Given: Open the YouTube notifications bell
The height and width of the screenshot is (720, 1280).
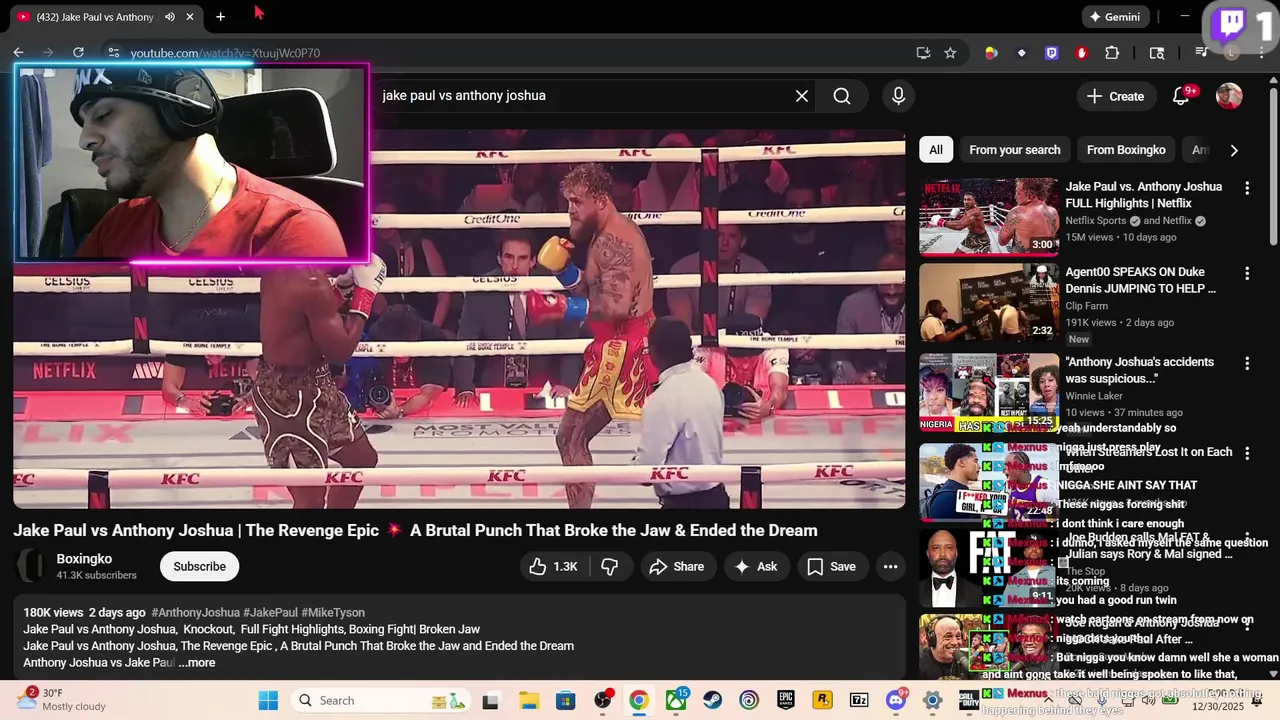Looking at the screenshot, I should click(1182, 96).
